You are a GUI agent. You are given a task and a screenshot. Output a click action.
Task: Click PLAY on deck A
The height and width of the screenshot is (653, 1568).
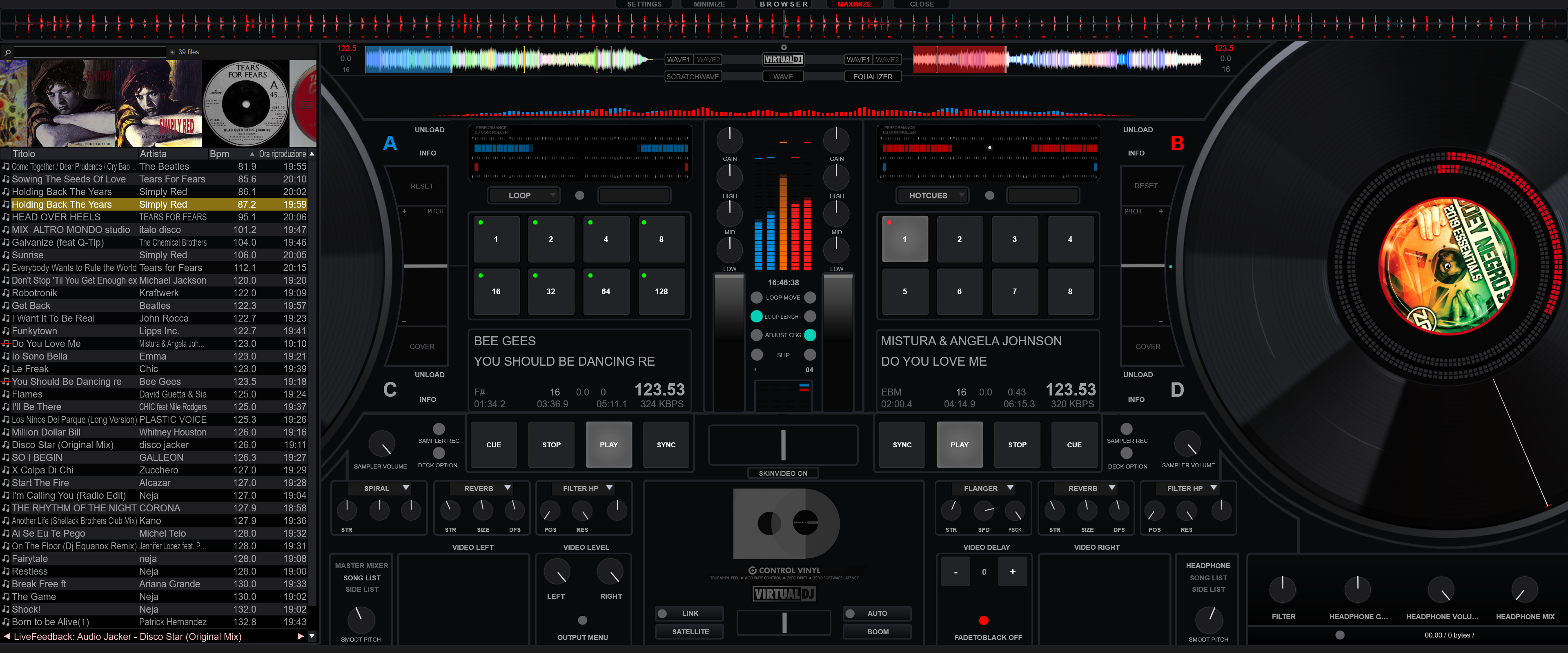[609, 445]
